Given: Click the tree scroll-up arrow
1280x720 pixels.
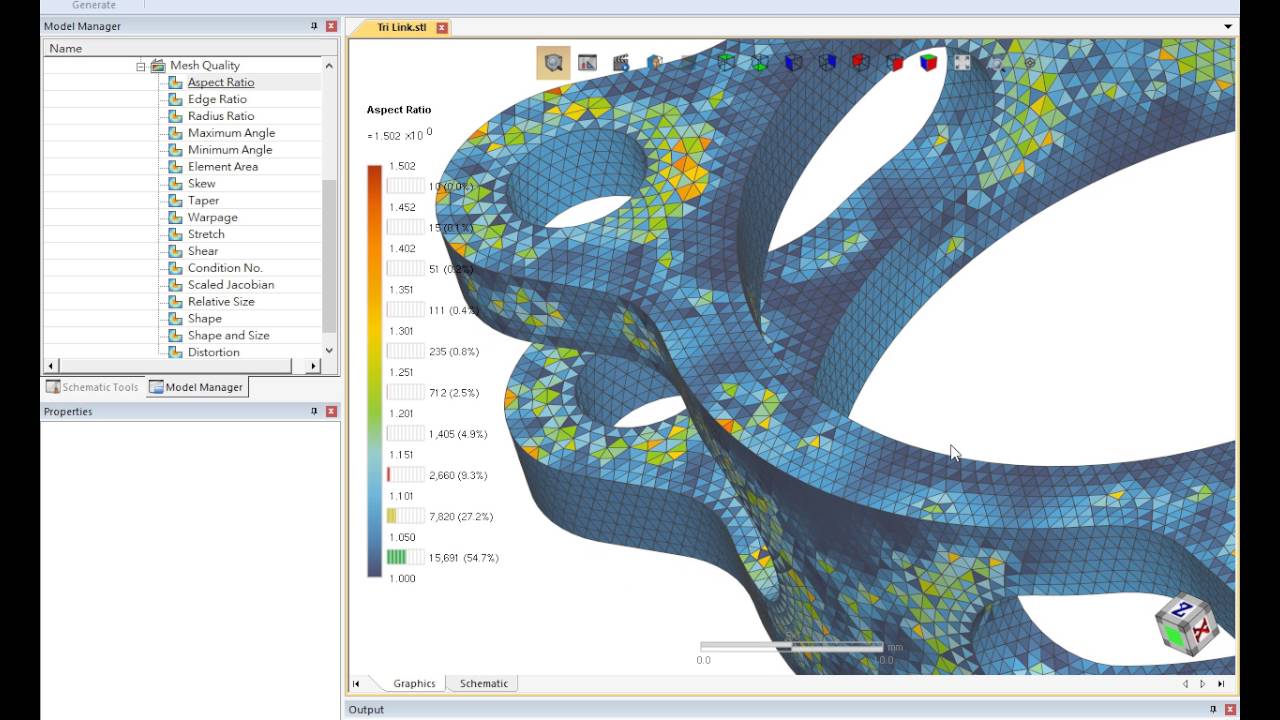Looking at the screenshot, I should click(x=330, y=64).
